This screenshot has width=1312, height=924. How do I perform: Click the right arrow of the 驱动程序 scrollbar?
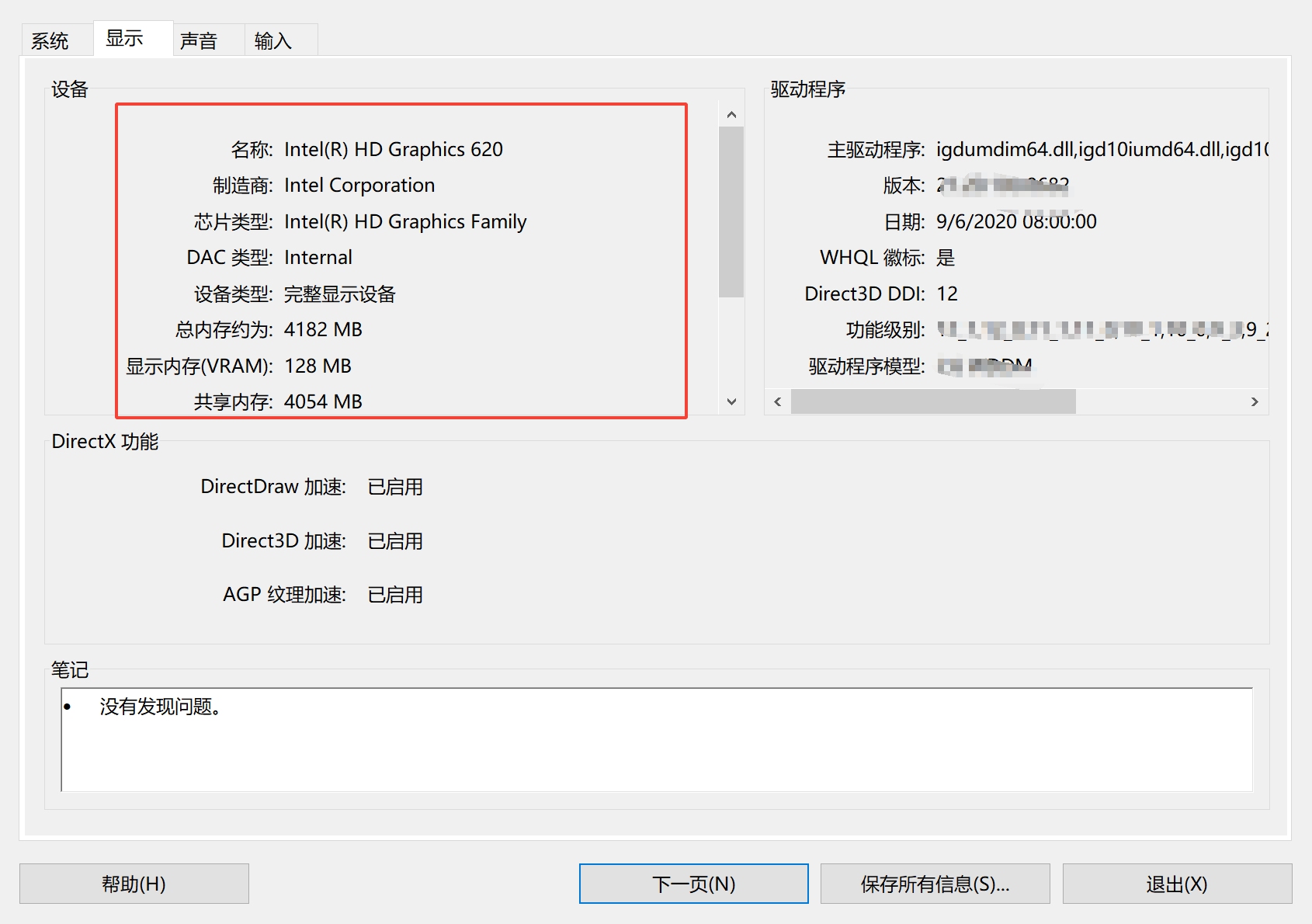tap(1255, 401)
